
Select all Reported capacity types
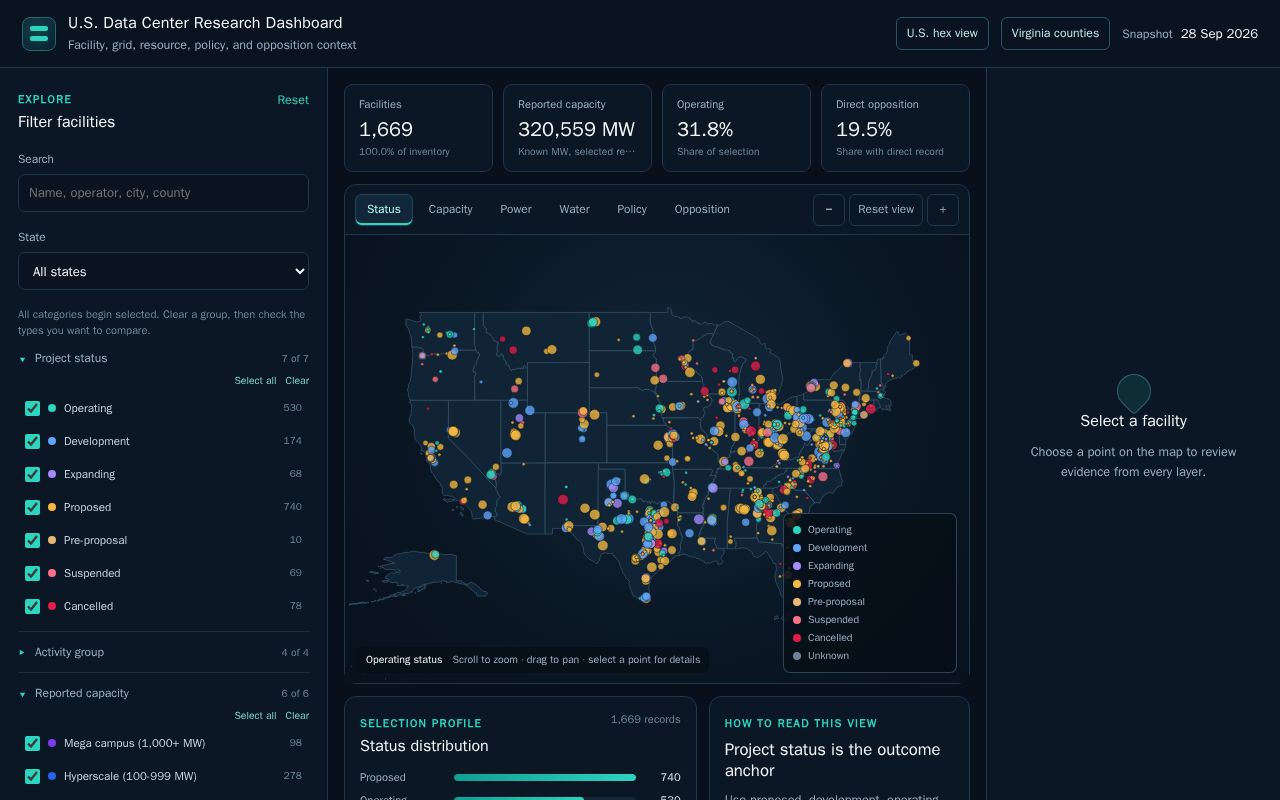point(255,716)
